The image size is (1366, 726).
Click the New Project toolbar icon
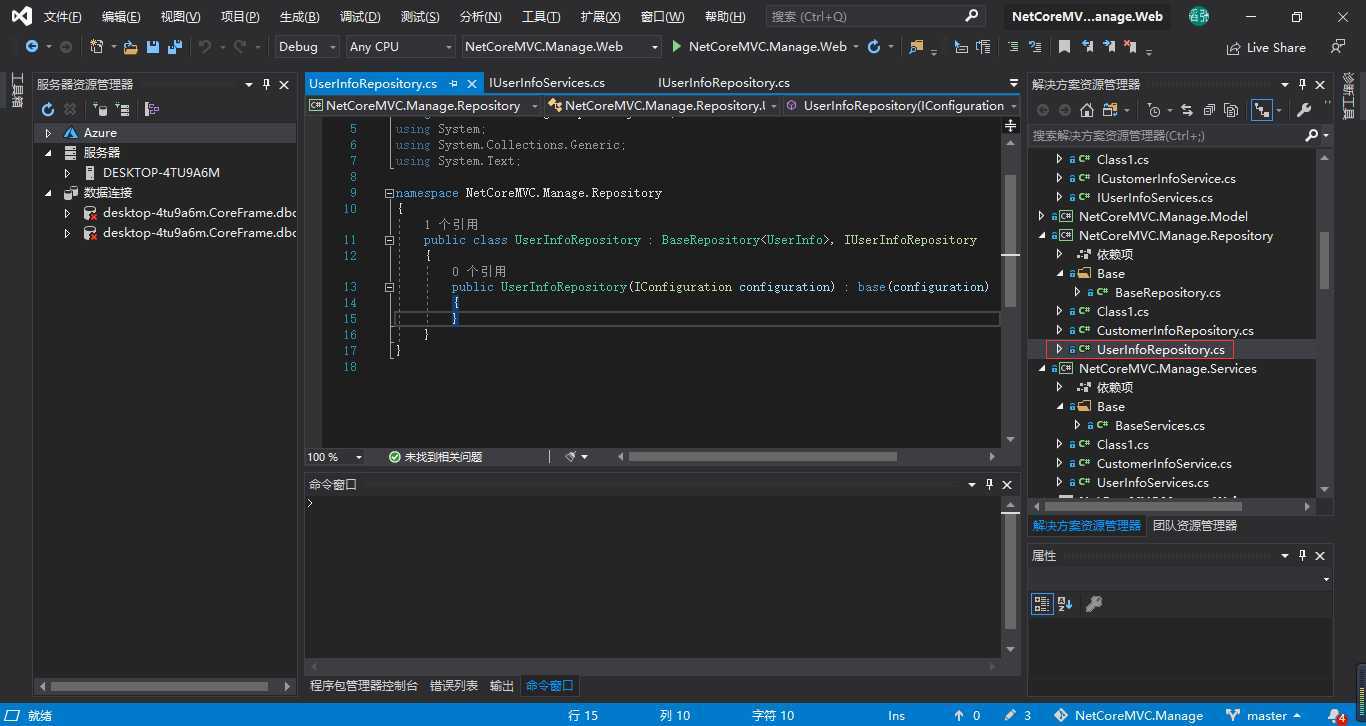[x=97, y=47]
